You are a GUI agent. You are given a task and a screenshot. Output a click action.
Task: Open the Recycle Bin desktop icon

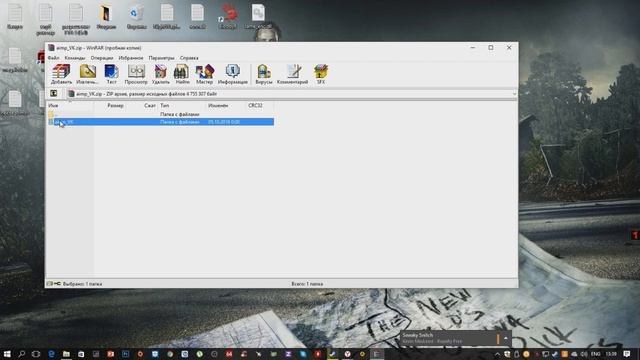[136, 17]
